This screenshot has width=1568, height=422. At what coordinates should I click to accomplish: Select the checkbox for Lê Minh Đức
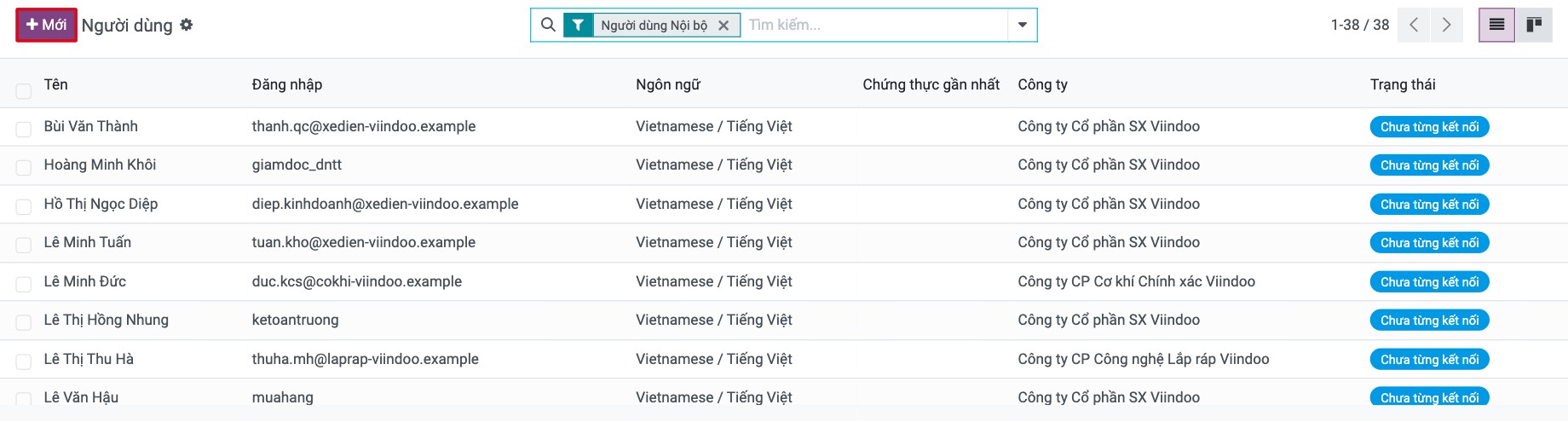pyautogui.click(x=24, y=285)
